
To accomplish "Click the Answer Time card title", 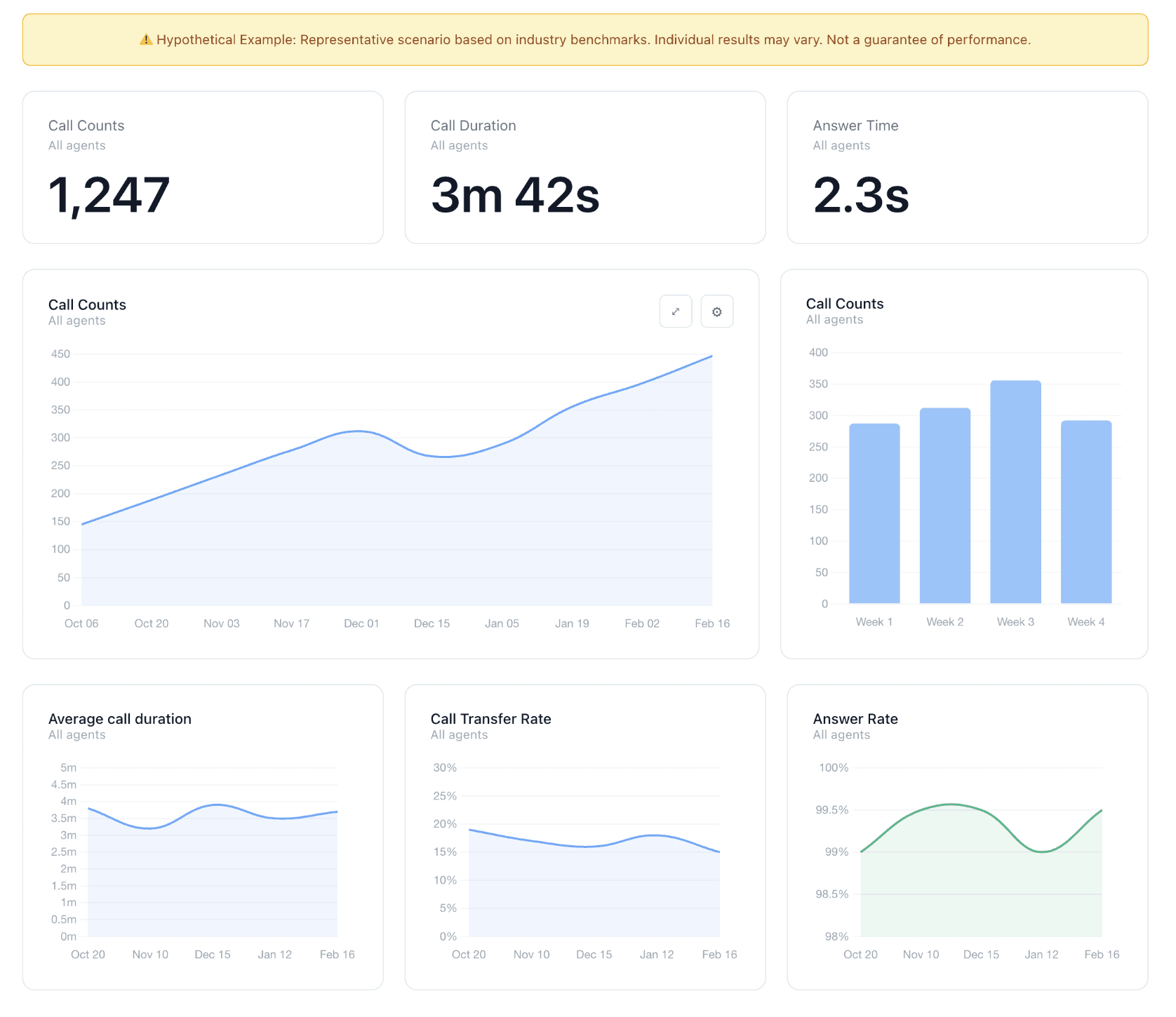I will click(x=856, y=126).
